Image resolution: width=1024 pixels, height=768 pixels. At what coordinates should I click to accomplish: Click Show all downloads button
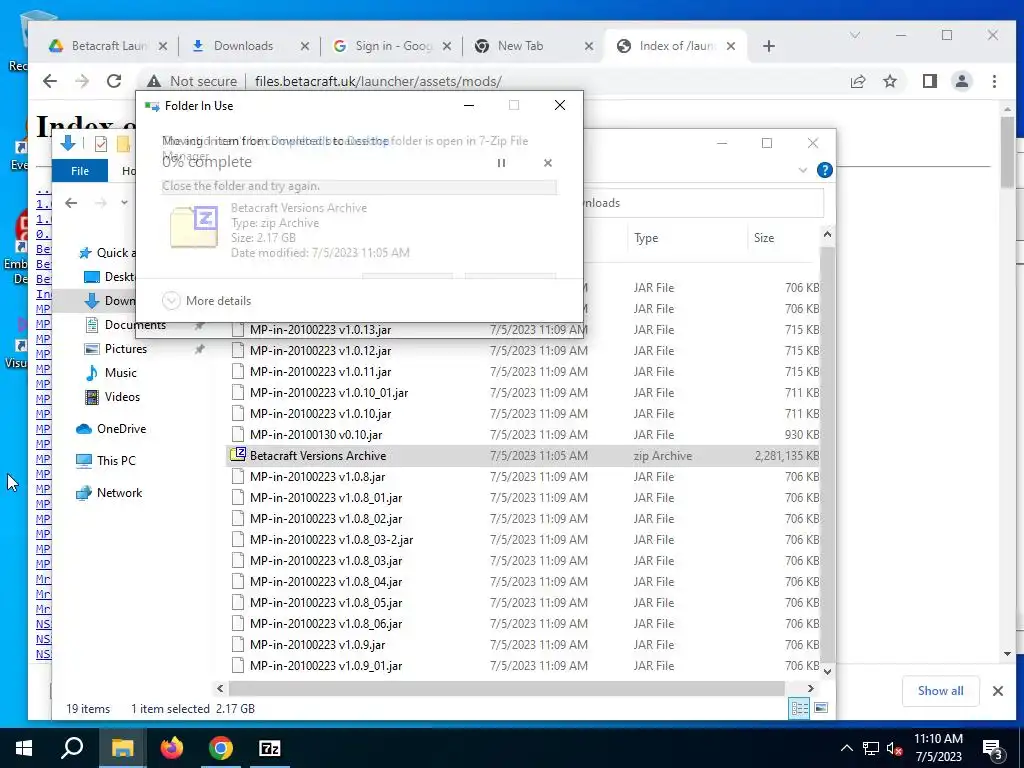click(x=940, y=691)
